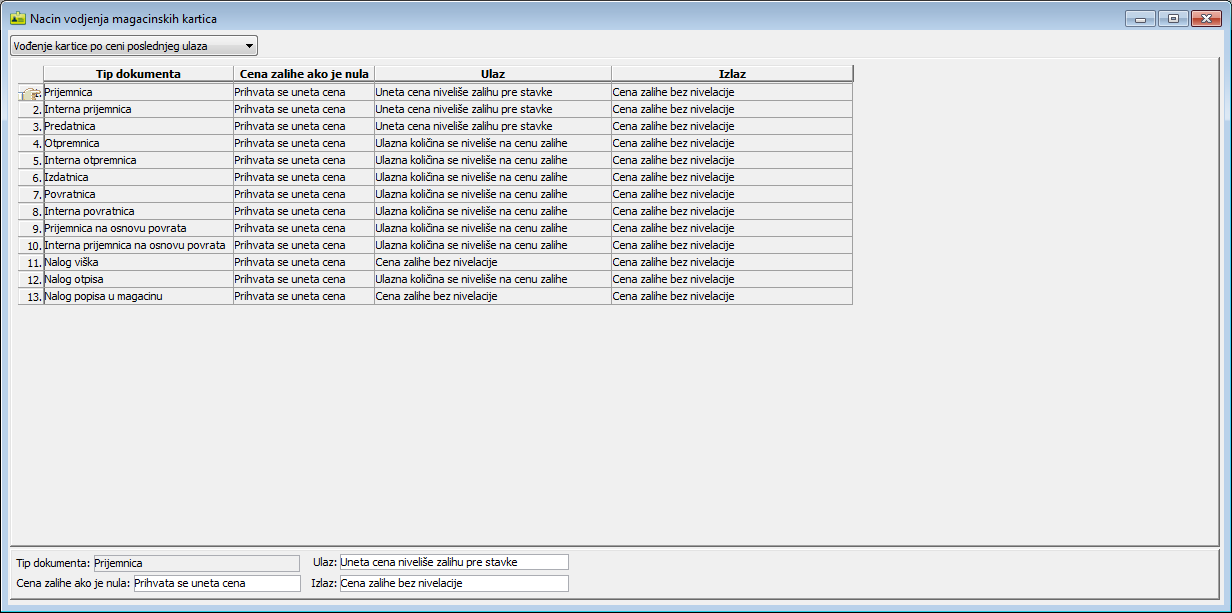Click the Izlaz cell in the Nalog otpisa row

pyautogui.click(x=732, y=279)
